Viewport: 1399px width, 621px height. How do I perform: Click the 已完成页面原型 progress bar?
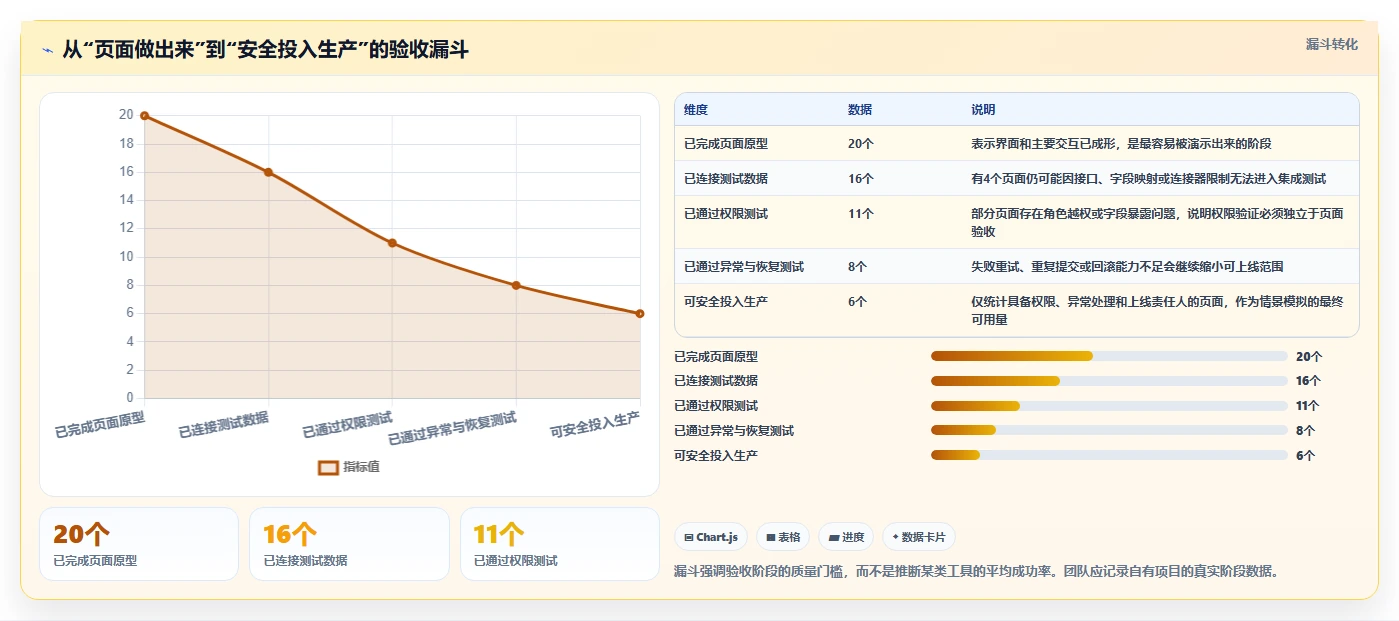click(1109, 356)
